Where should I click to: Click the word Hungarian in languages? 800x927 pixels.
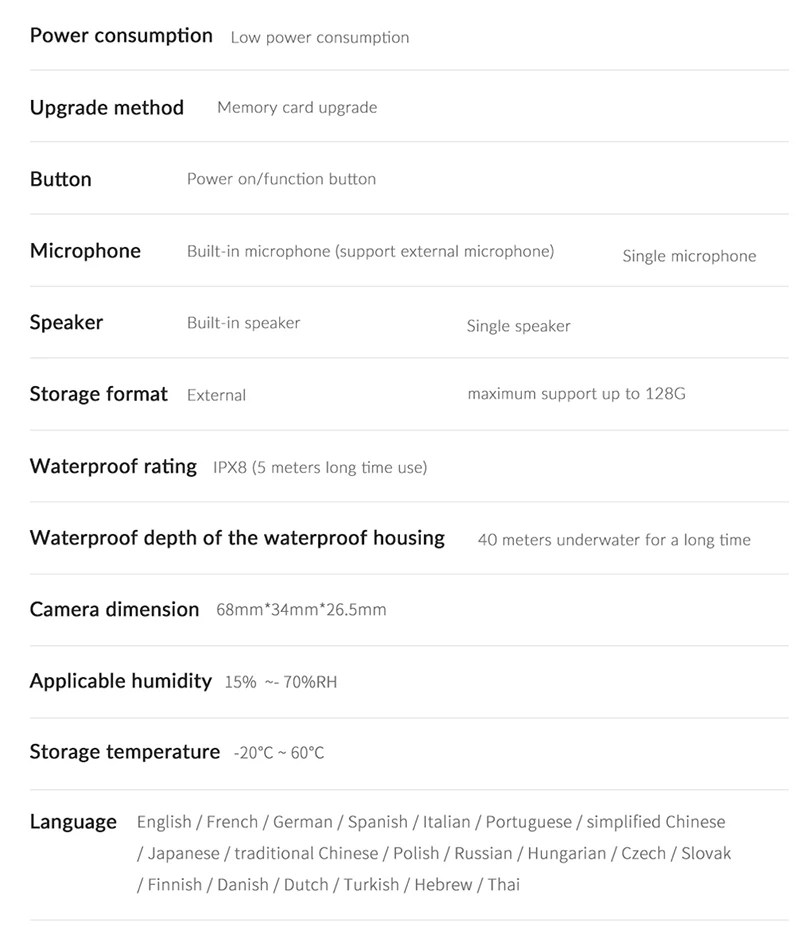pyautogui.click(x=566, y=854)
